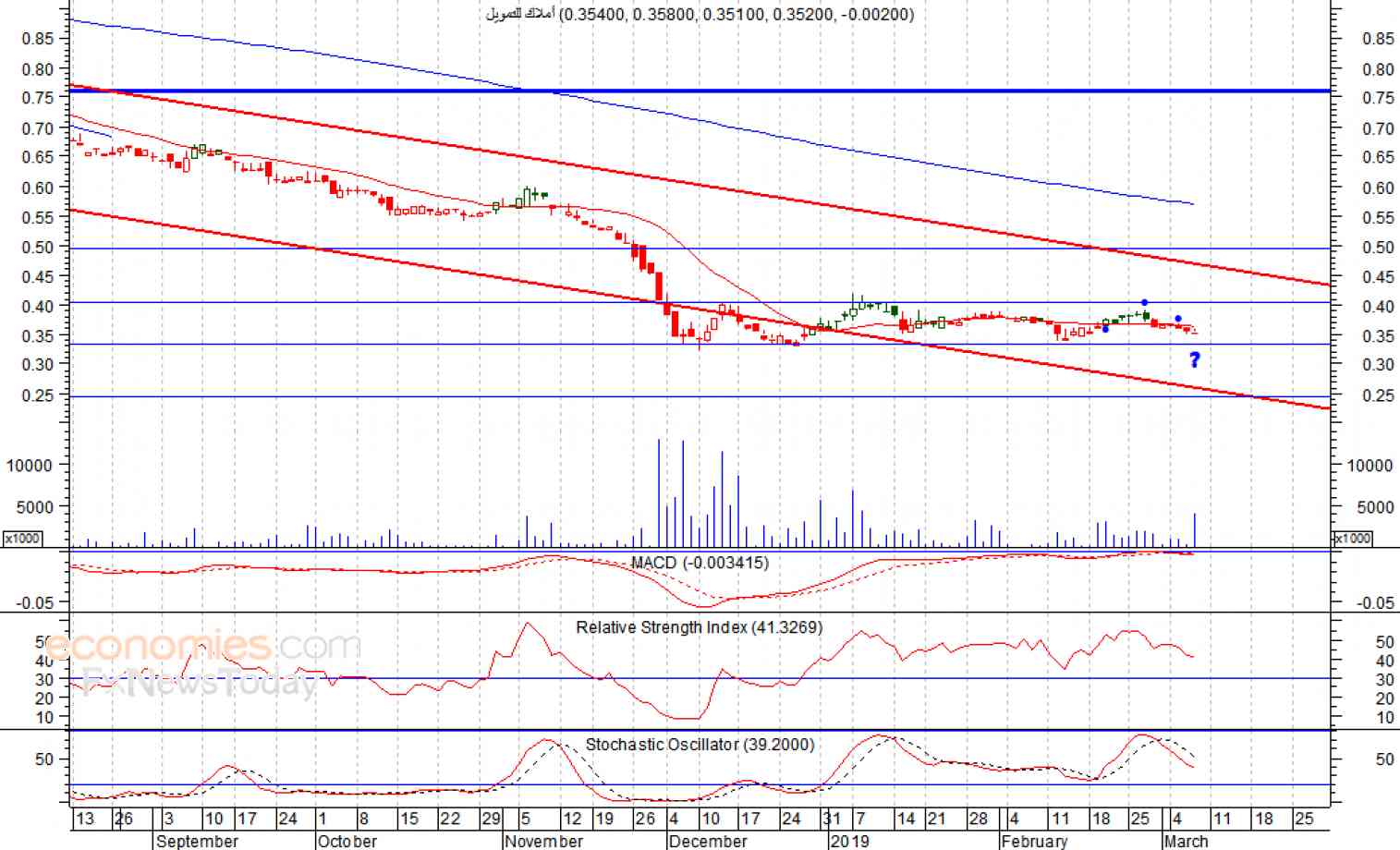Viewport: 1400px width, 850px height.
Task: Click -0.05 on the right MACD axis
Action: tap(1375, 603)
